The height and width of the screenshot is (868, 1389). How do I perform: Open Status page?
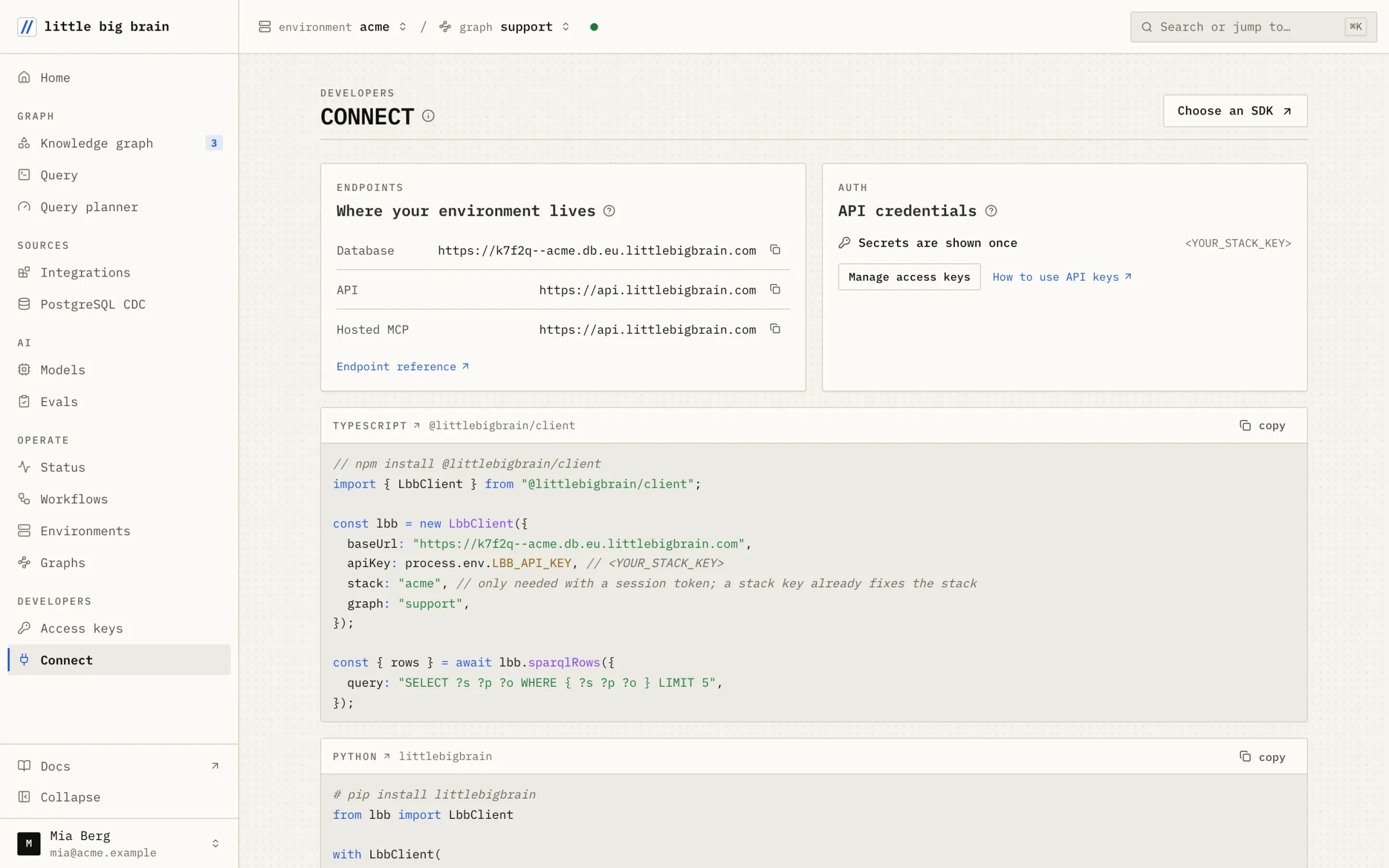tap(119, 467)
